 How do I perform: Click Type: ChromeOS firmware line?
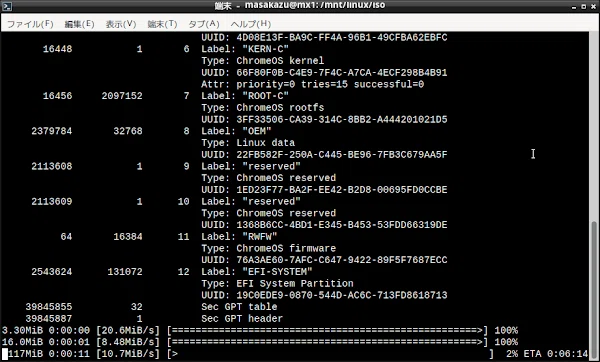[269, 248]
